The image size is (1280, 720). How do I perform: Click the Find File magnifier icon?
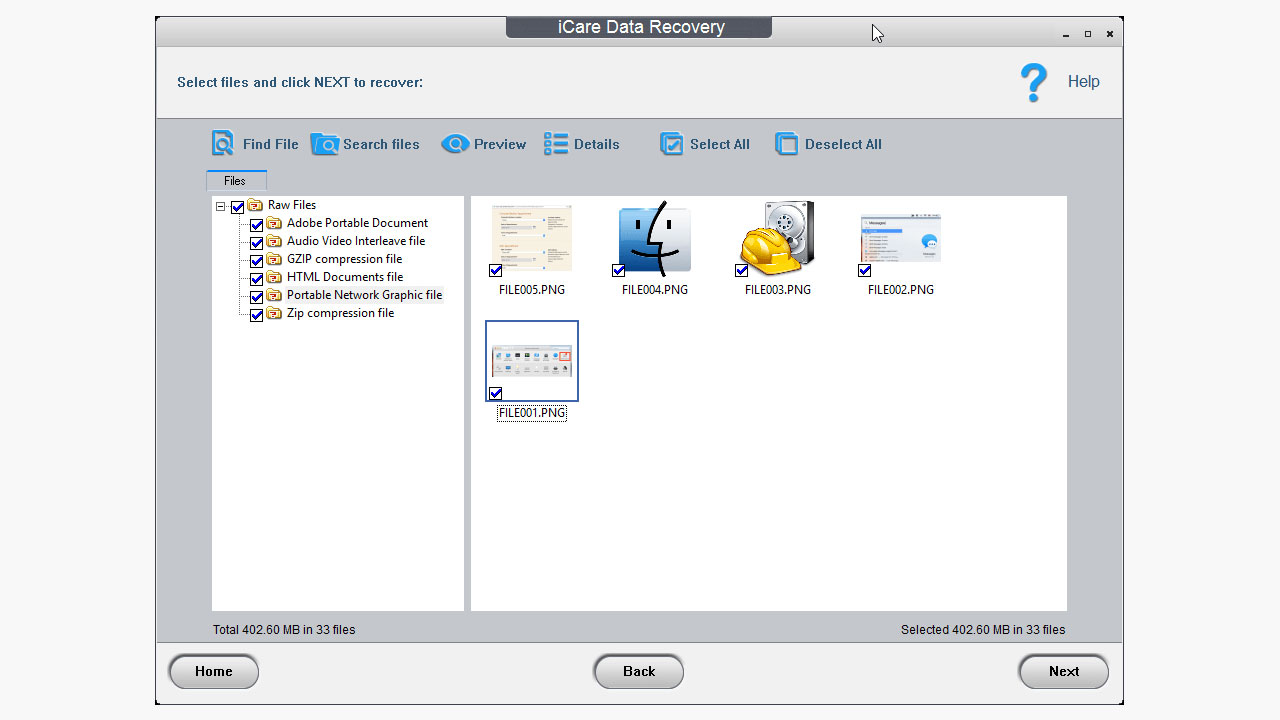click(x=223, y=143)
